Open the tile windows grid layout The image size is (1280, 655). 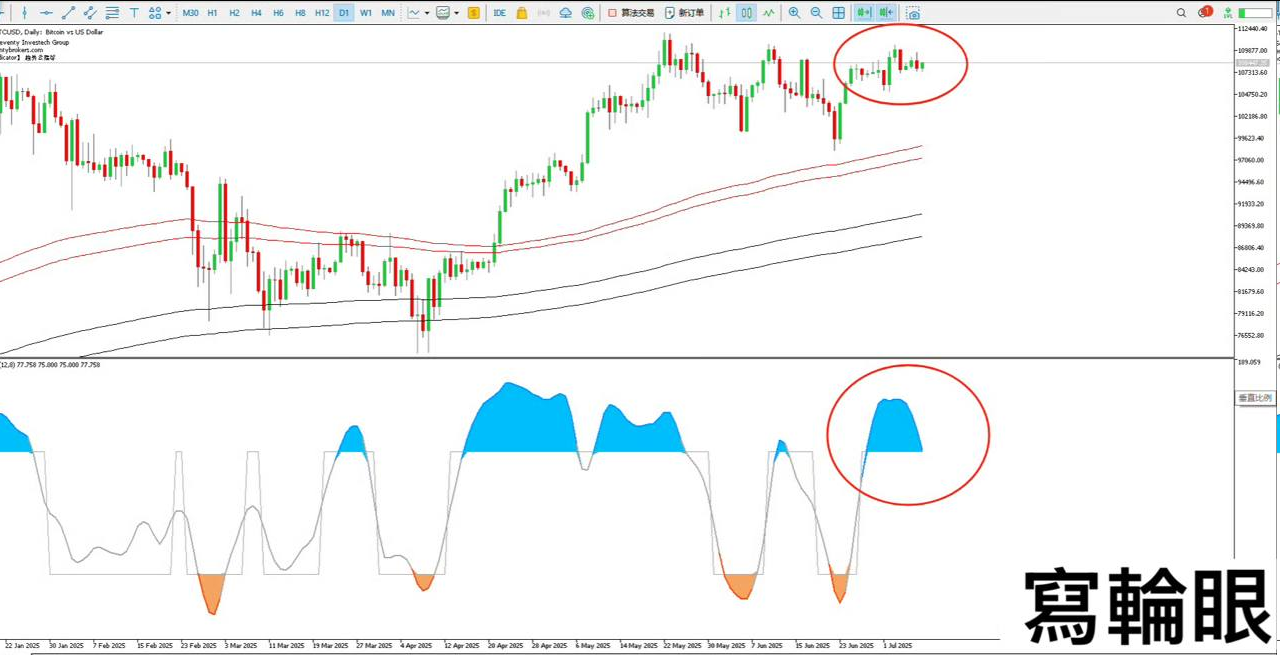point(838,13)
